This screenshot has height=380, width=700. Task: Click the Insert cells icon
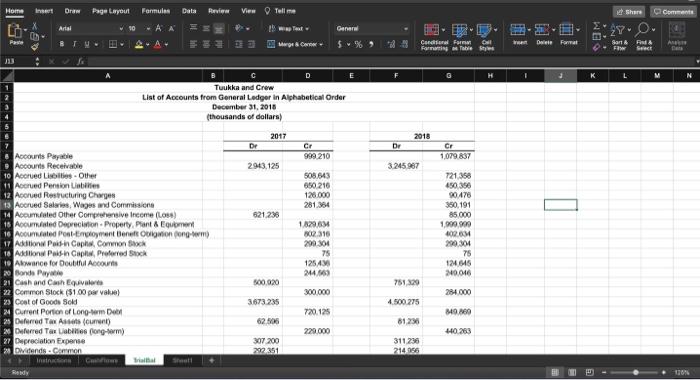pyautogui.click(x=517, y=30)
